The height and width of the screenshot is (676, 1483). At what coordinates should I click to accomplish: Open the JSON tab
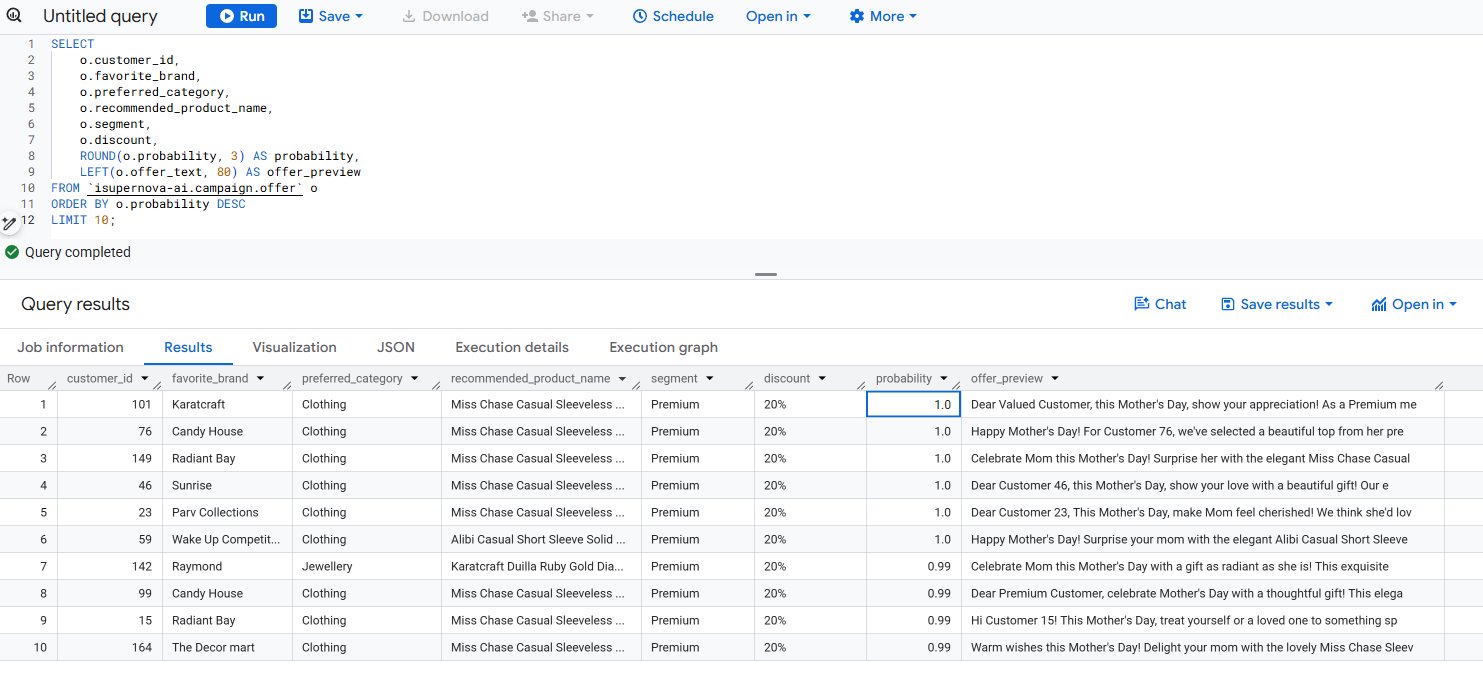[396, 347]
